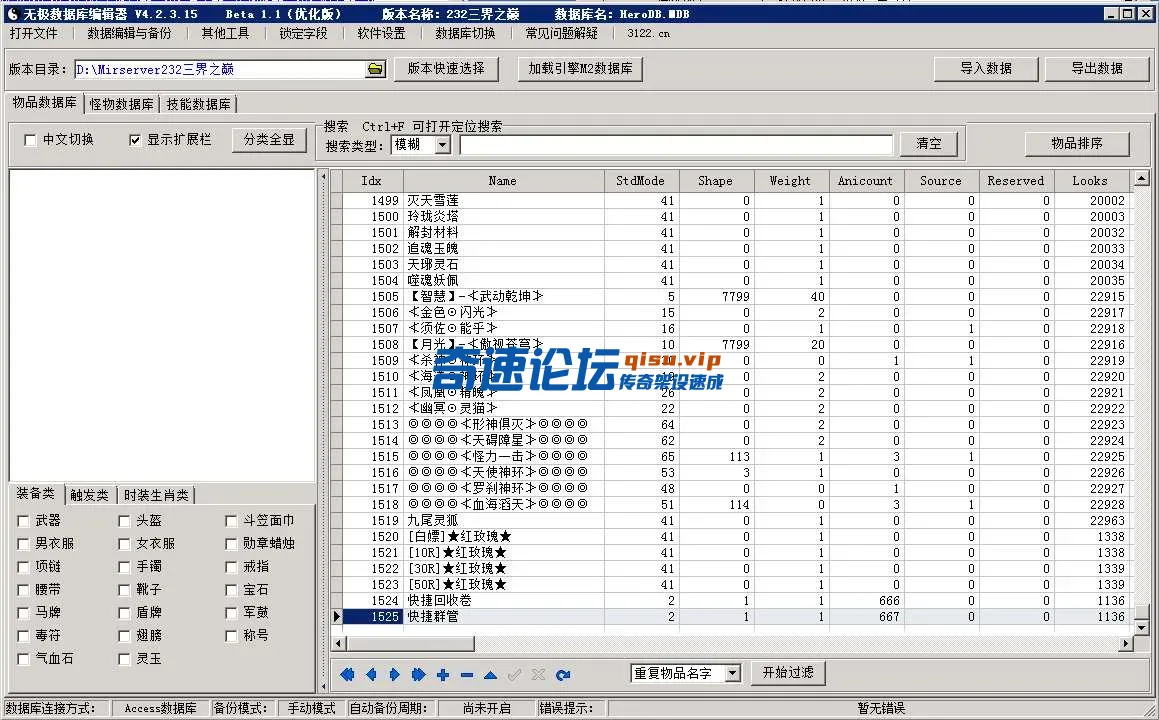Click 版本快速选择 button
The image size is (1159, 720).
pyautogui.click(x=446, y=69)
